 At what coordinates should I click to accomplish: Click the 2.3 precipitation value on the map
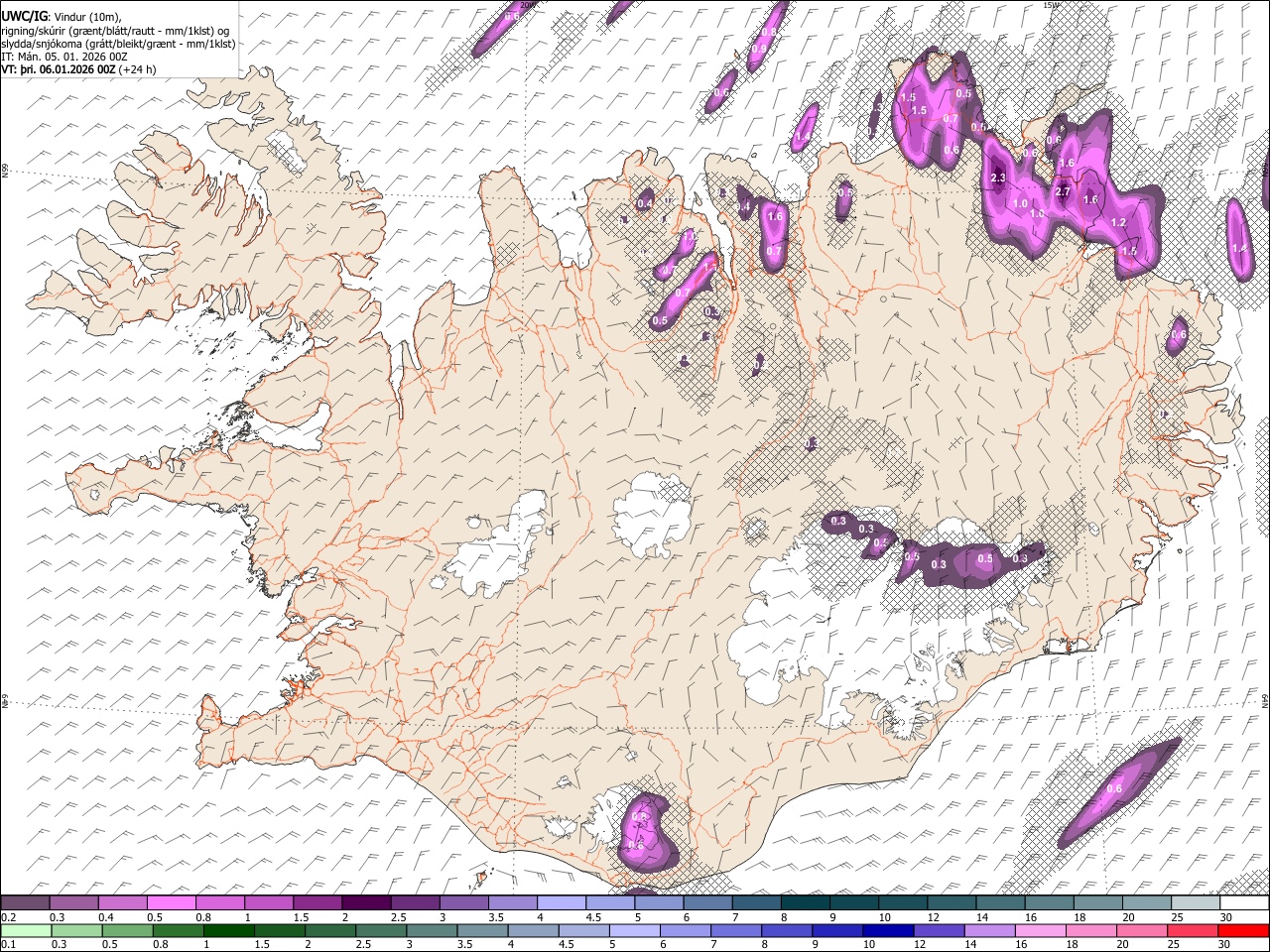click(x=999, y=178)
